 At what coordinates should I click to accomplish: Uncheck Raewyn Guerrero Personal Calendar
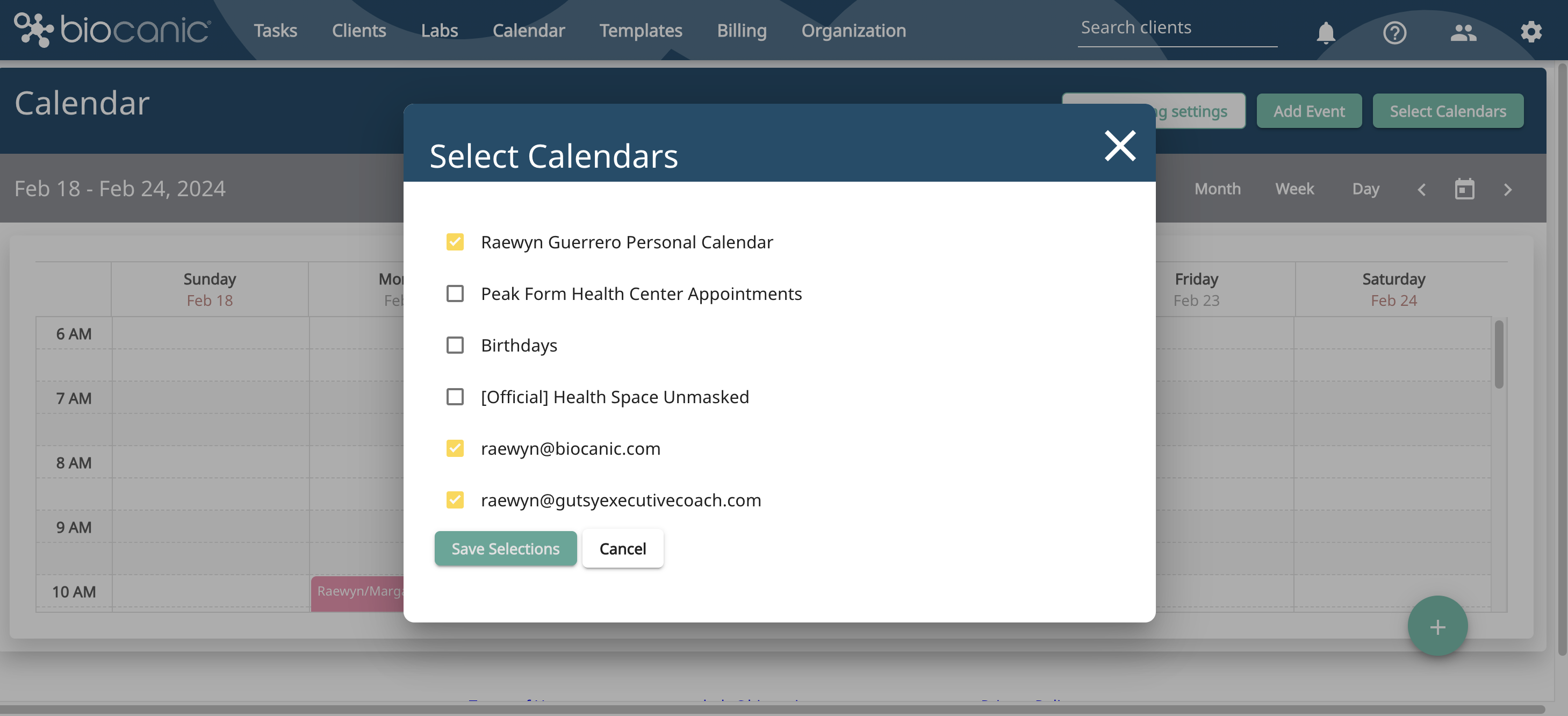tap(455, 241)
